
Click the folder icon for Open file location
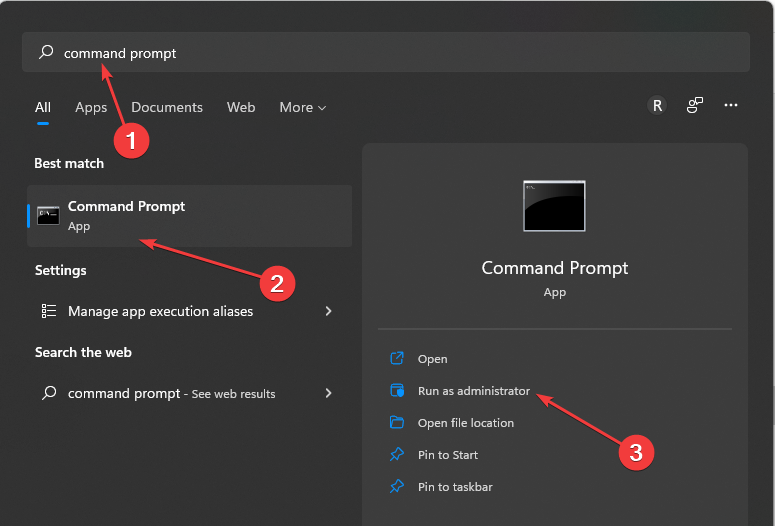pyautogui.click(x=397, y=422)
